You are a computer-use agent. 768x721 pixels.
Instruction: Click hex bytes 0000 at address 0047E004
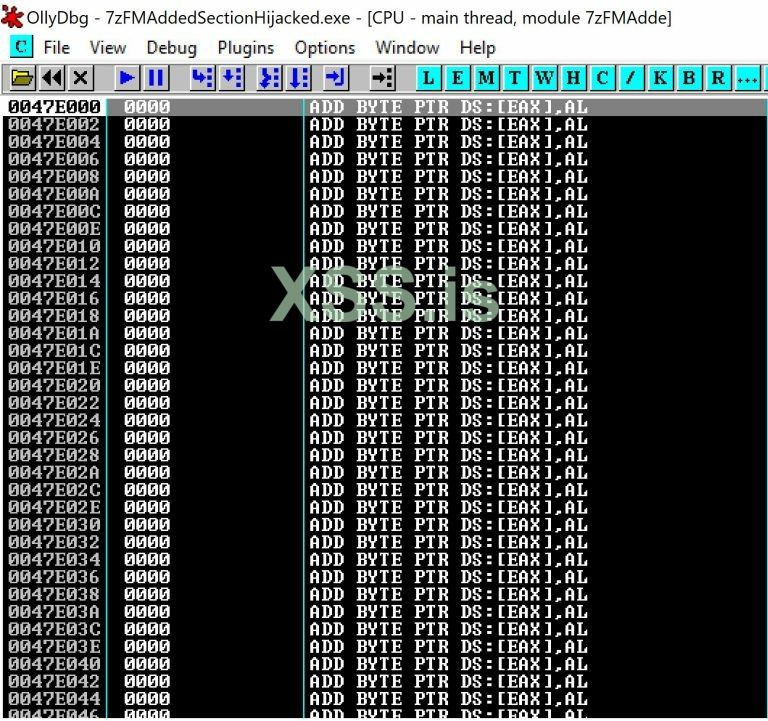(147, 142)
